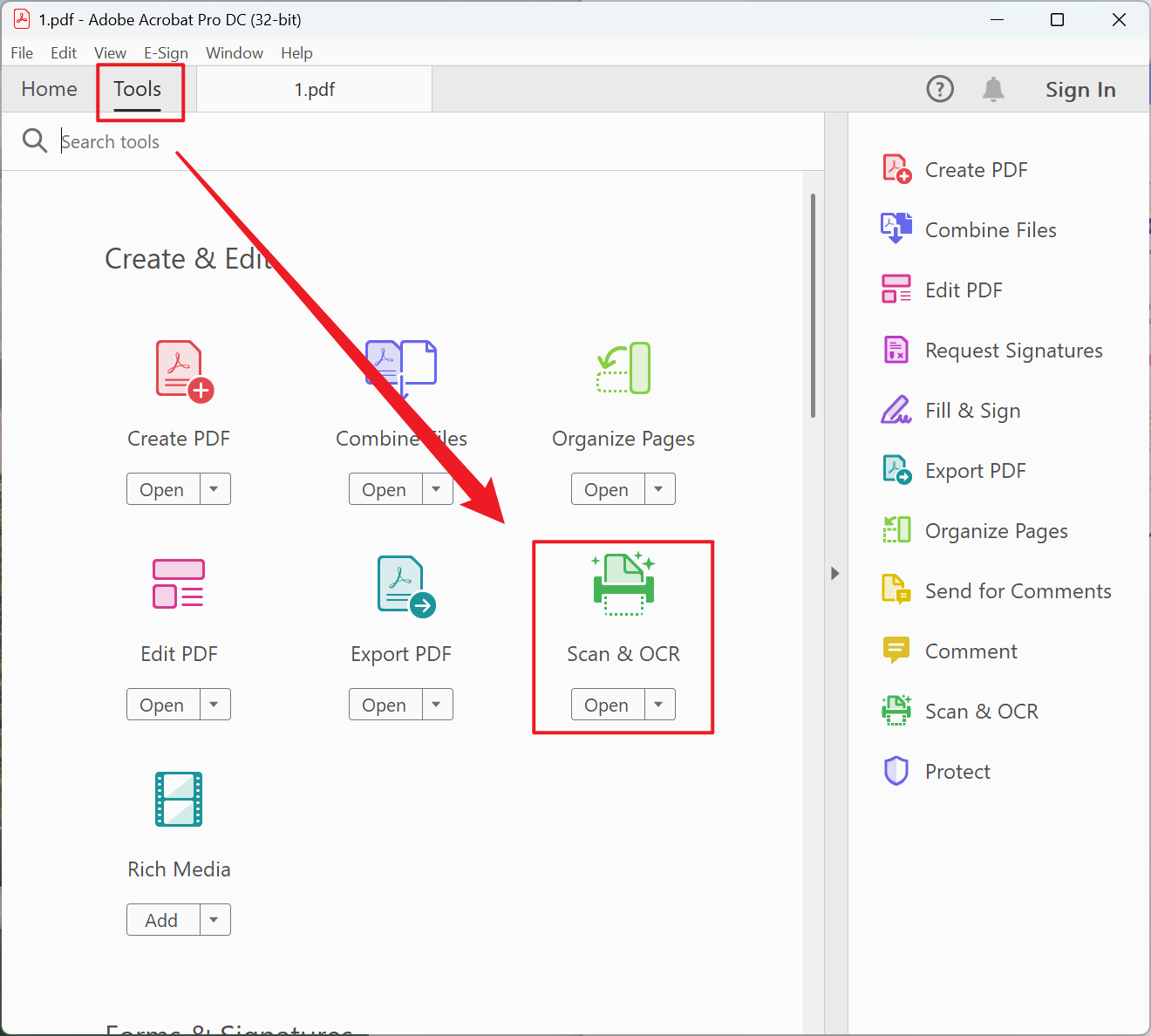Click the tools list vertical scrollbar

[813, 305]
